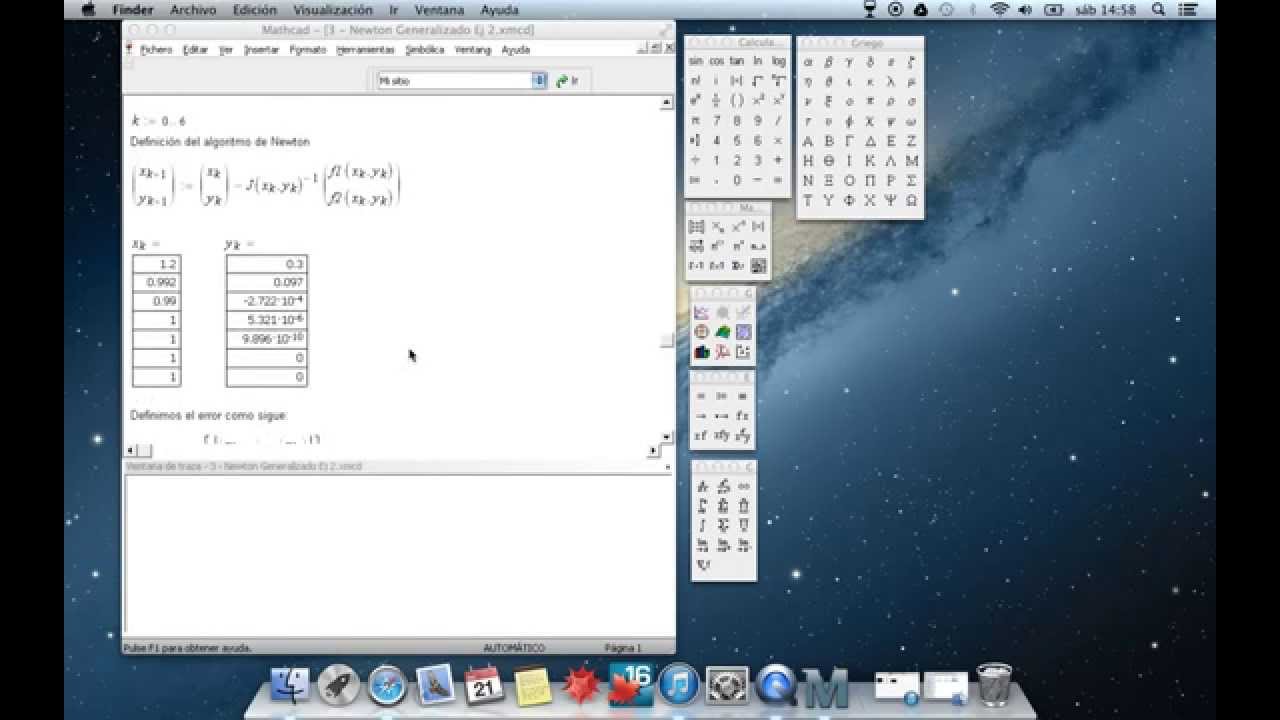Click the plus operator on Calculator palette
Image resolution: width=1280 pixels, height=720 pixels.
tap(778, 160)
